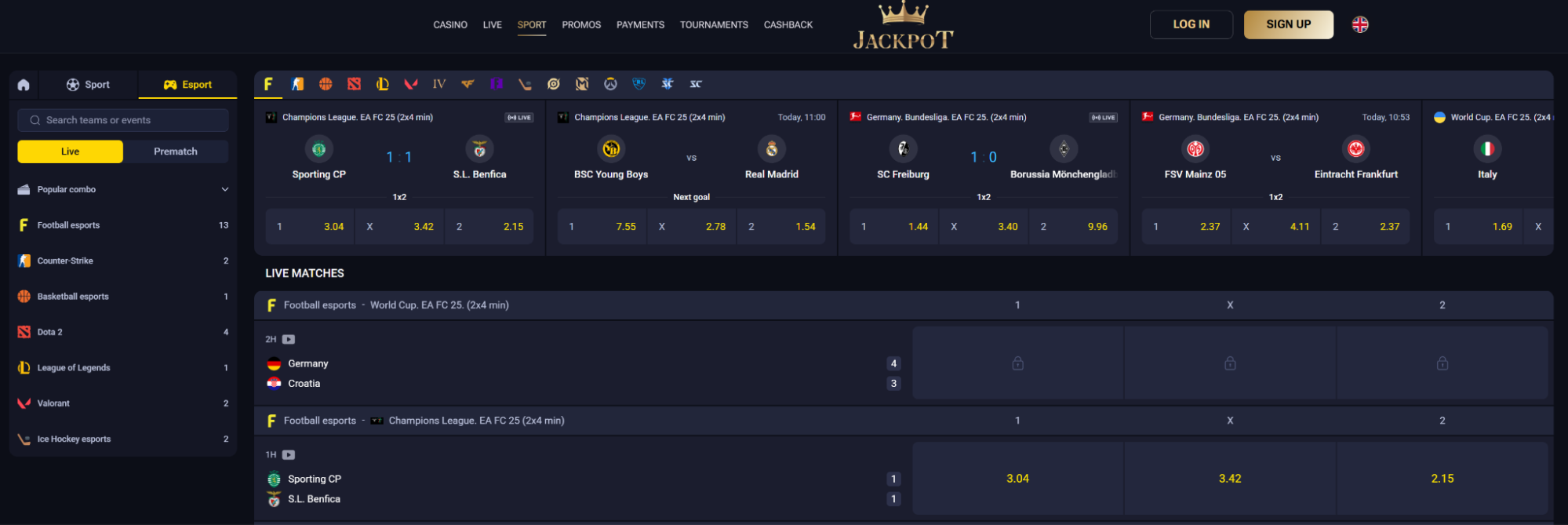Screen dimensions: 1568x525
Task: Click locked draw odds for Germany vs Croatia
Action: 1230,363
